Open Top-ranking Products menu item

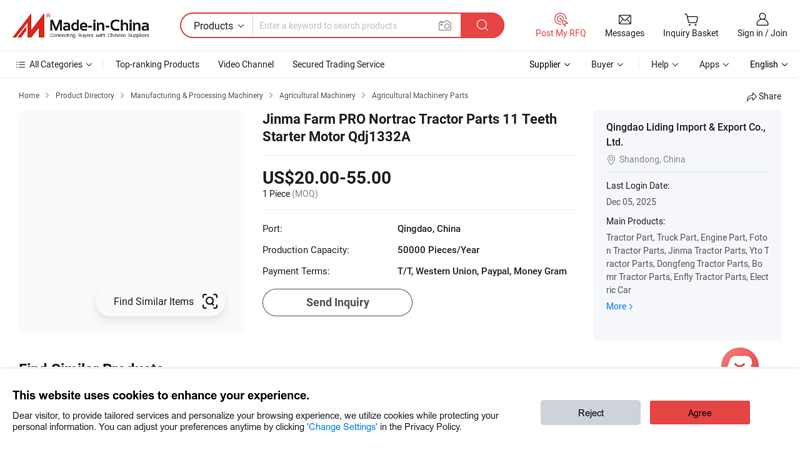(157, 64)
